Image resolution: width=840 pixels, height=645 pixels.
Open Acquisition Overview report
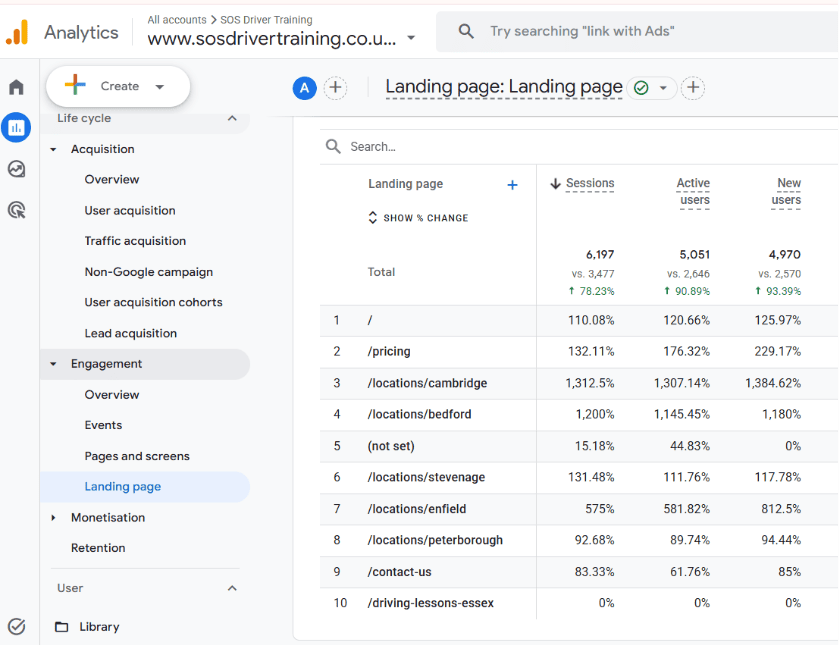(112, 179)
